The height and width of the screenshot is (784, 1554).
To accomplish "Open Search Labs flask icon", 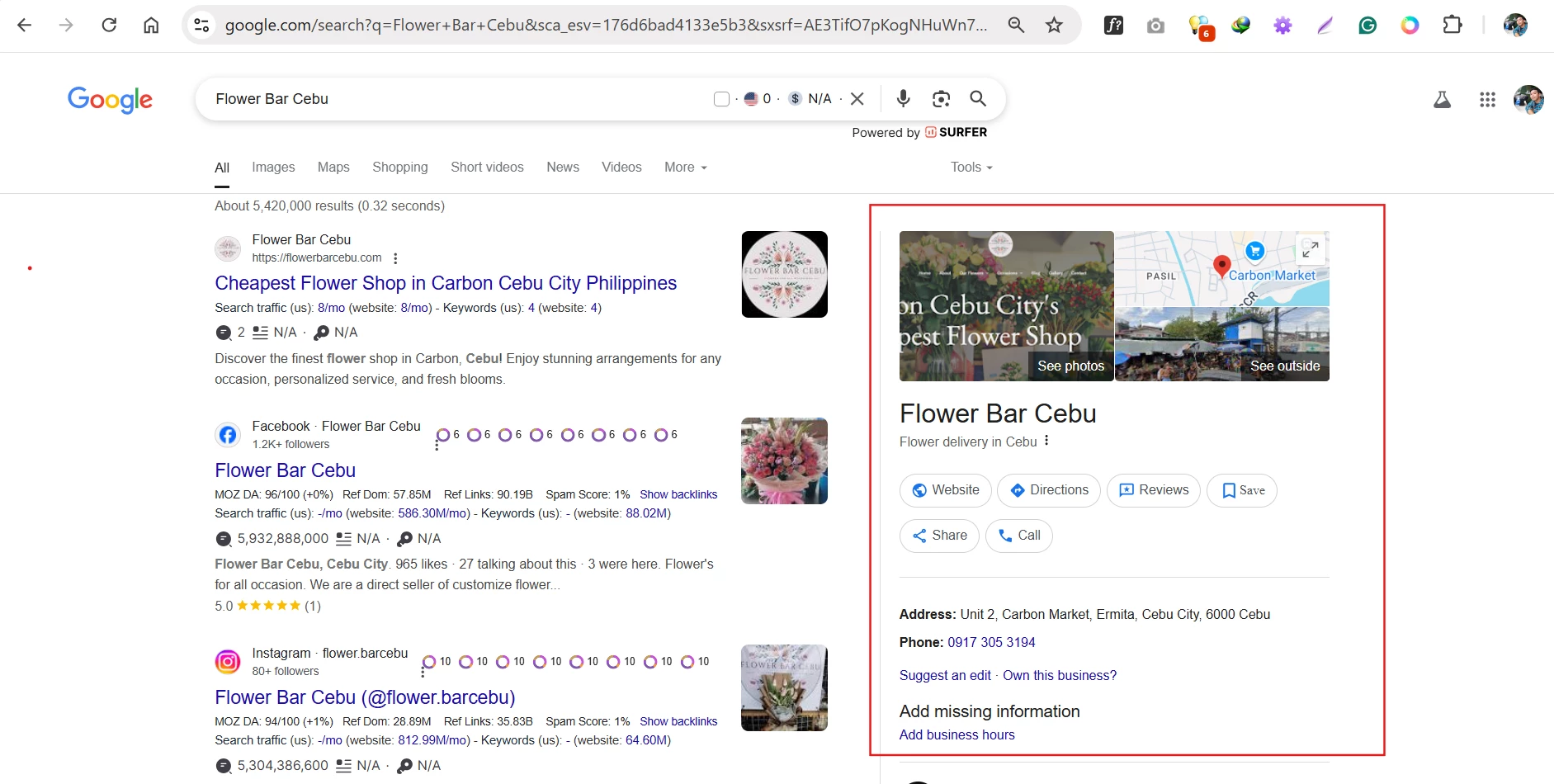I will 1443,100.
